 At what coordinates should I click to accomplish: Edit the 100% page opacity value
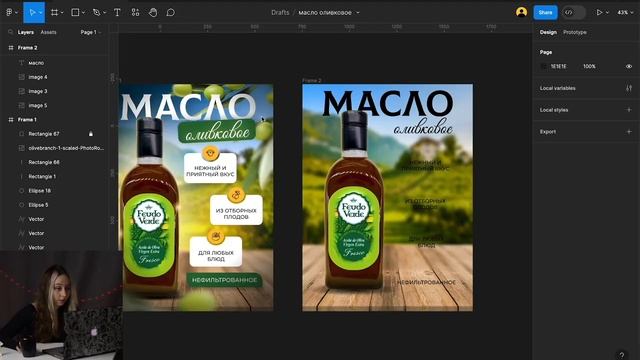point(589,66)
